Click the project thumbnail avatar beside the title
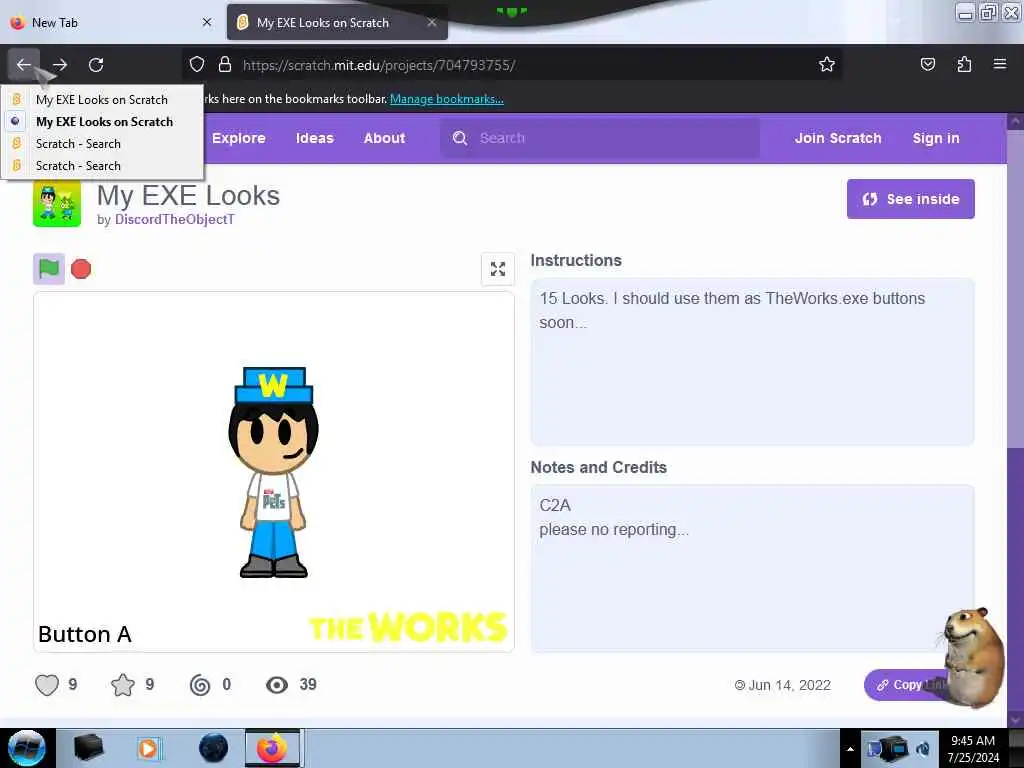 click(57, 205)
